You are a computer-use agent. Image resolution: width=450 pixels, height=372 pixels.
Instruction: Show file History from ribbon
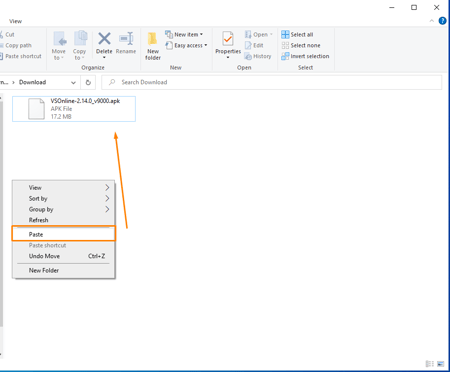coord(258,56)
